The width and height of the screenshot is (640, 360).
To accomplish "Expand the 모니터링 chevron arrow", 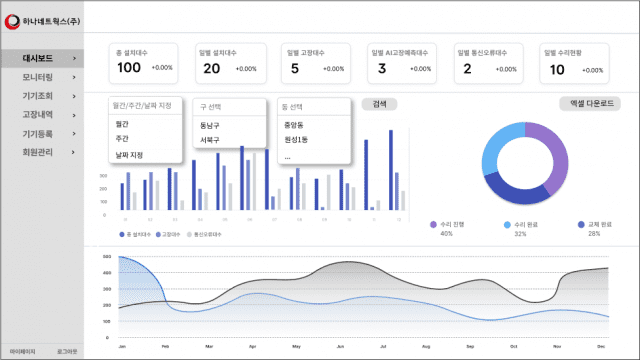I will tap(74, 77).
